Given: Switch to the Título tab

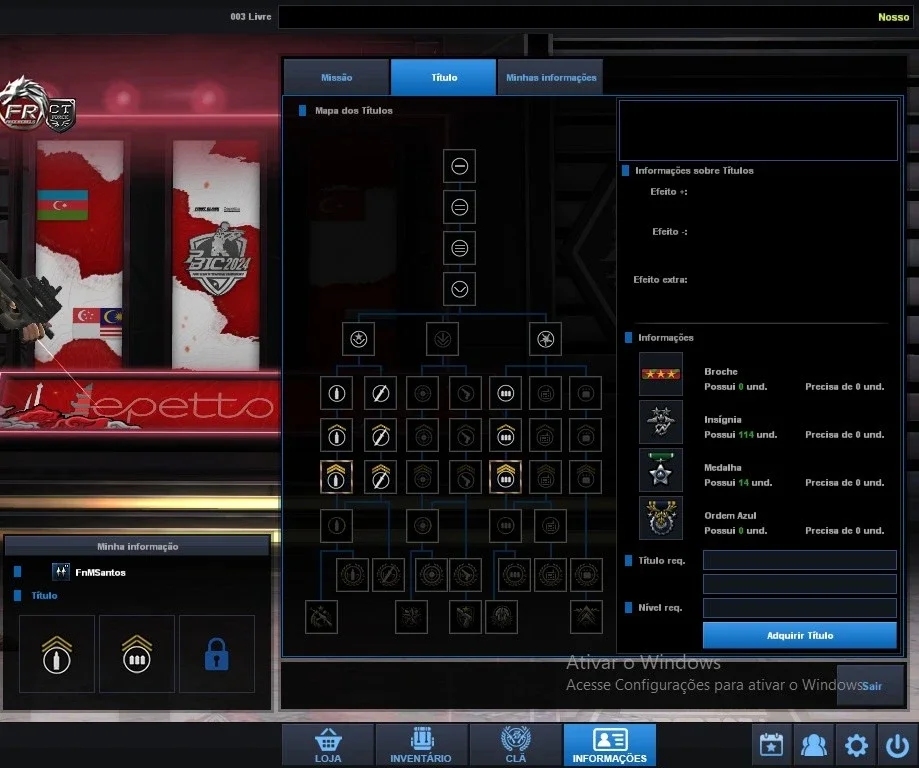Looking at the screenshot, I should [444, 77].
